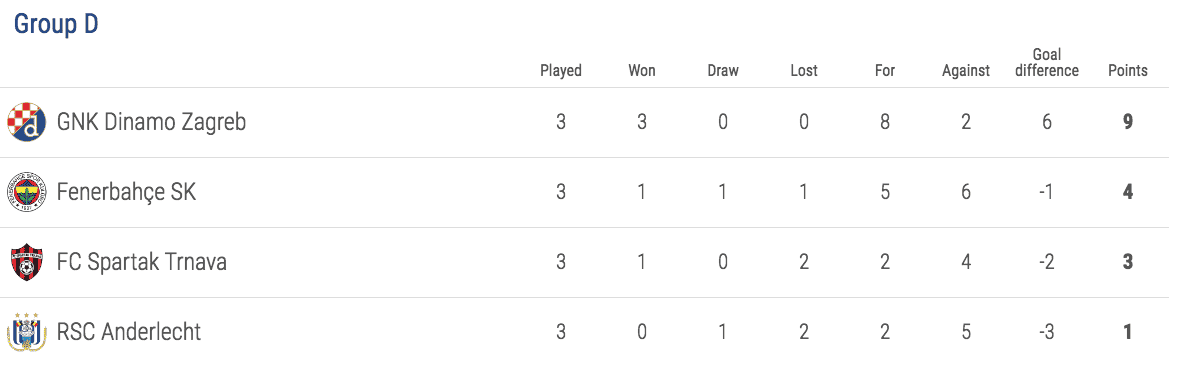Click the Goal difference column header
Screen dimensions: 1183x372
point(1046,63)
